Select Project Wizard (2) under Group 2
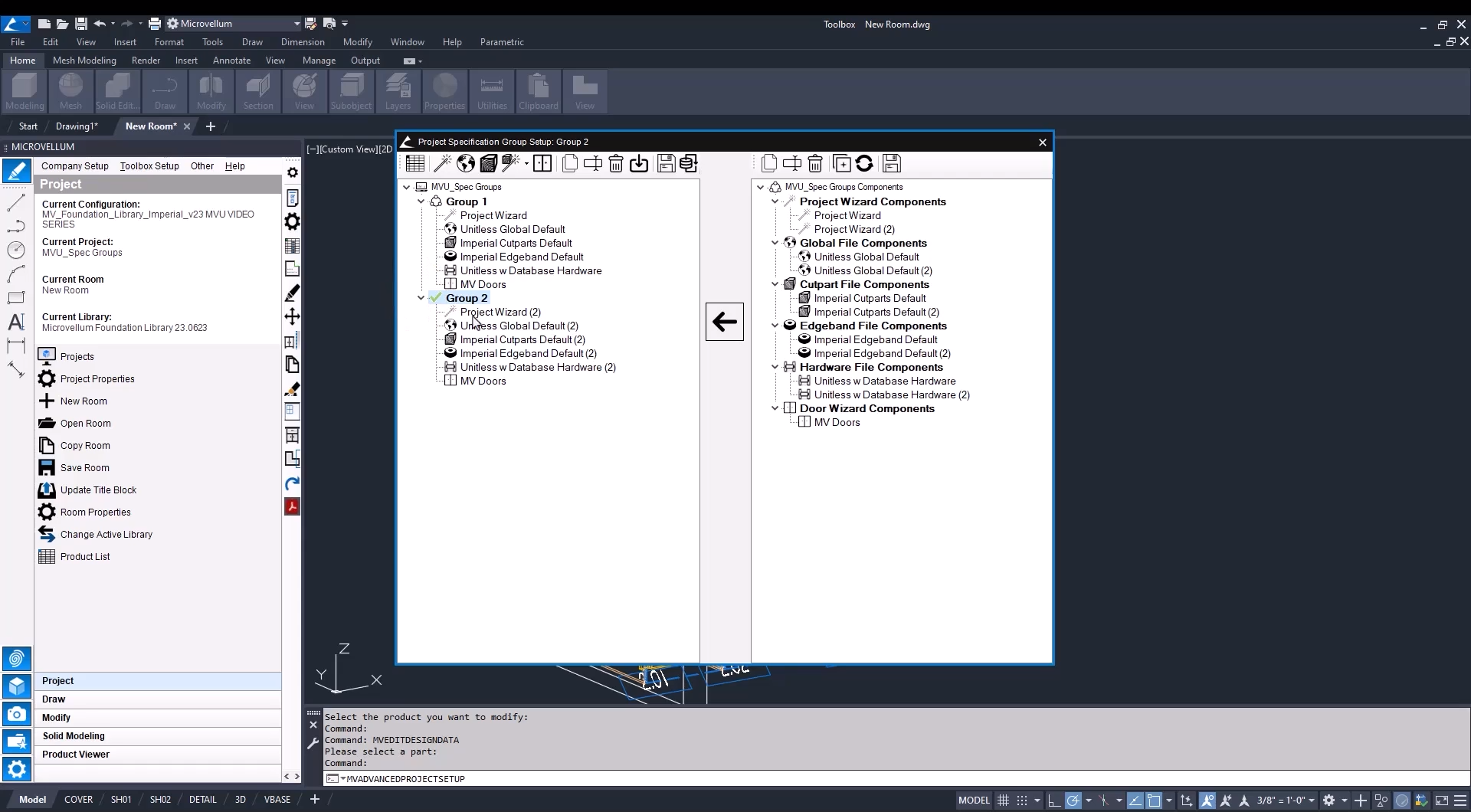 (500, 312)
